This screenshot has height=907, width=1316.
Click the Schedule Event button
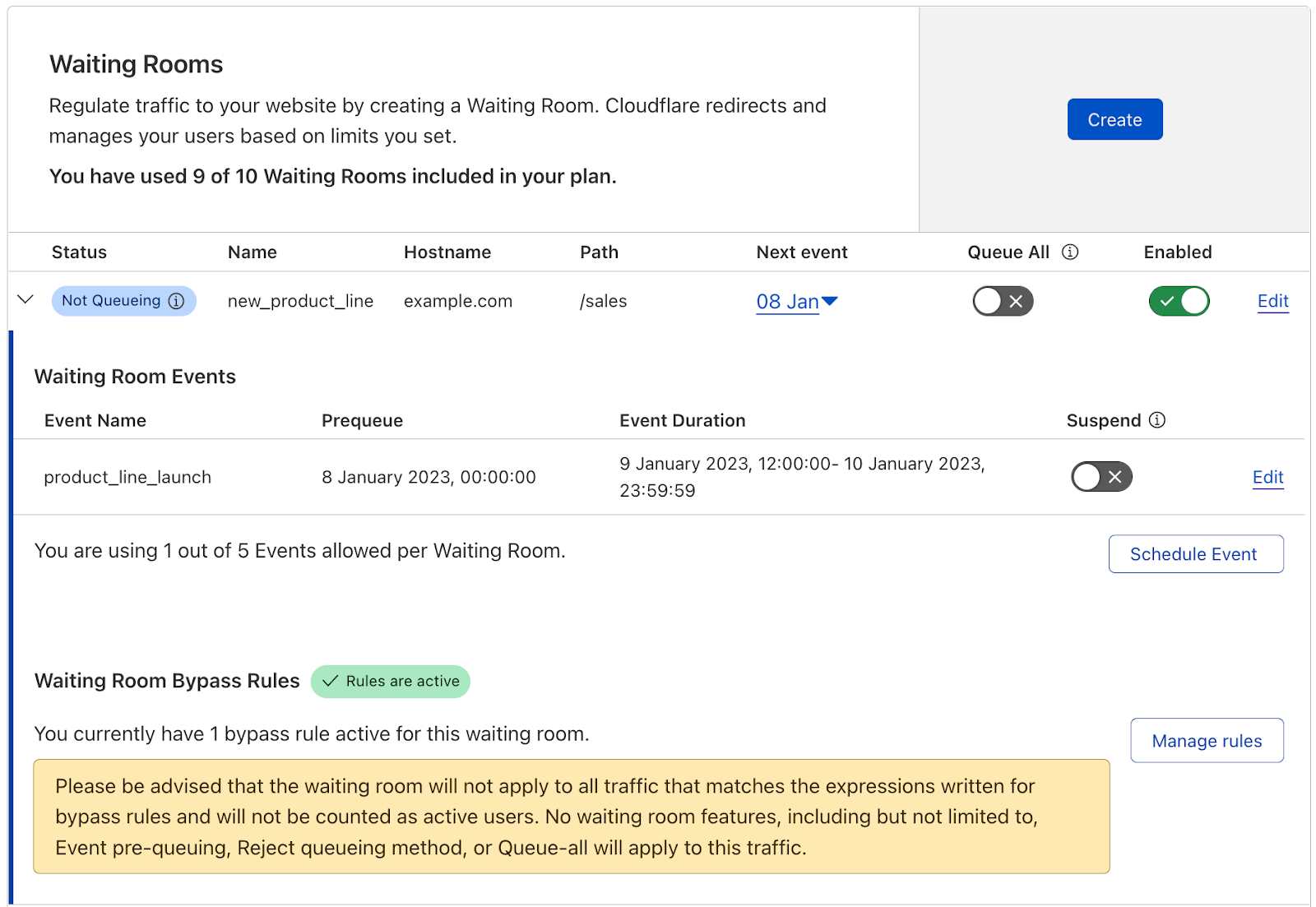[1195, 554]
